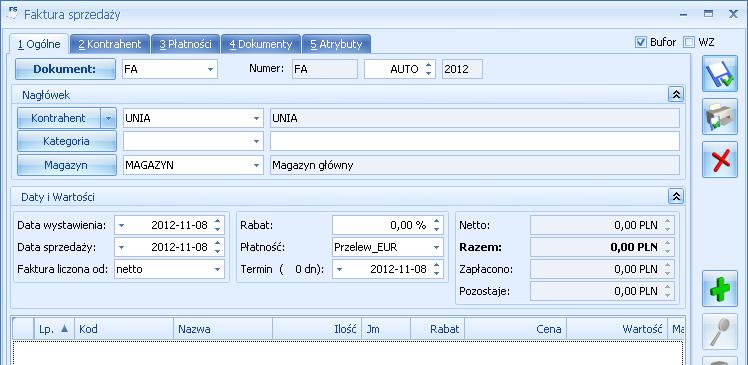Click the Dokument button
Viewport: 748px width, 365px height.
(65, 69)
